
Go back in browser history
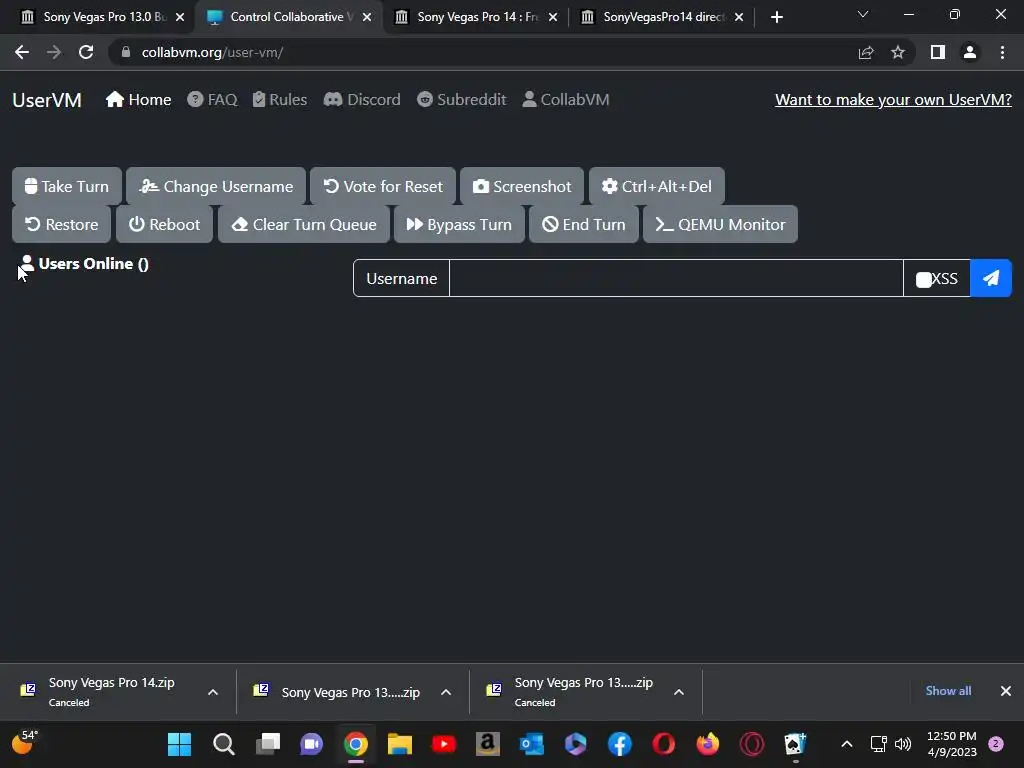(22, 52)
